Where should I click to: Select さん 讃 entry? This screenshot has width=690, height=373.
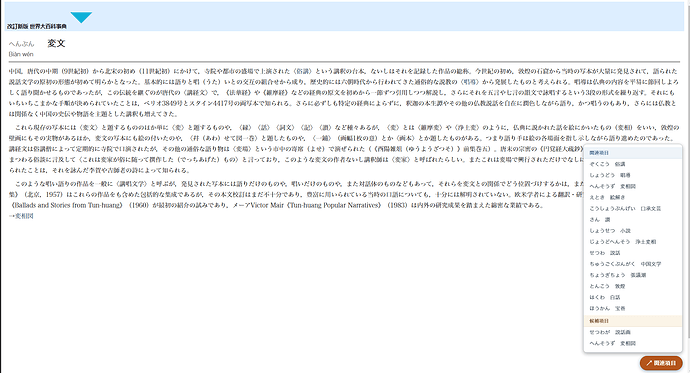[600, 219]
